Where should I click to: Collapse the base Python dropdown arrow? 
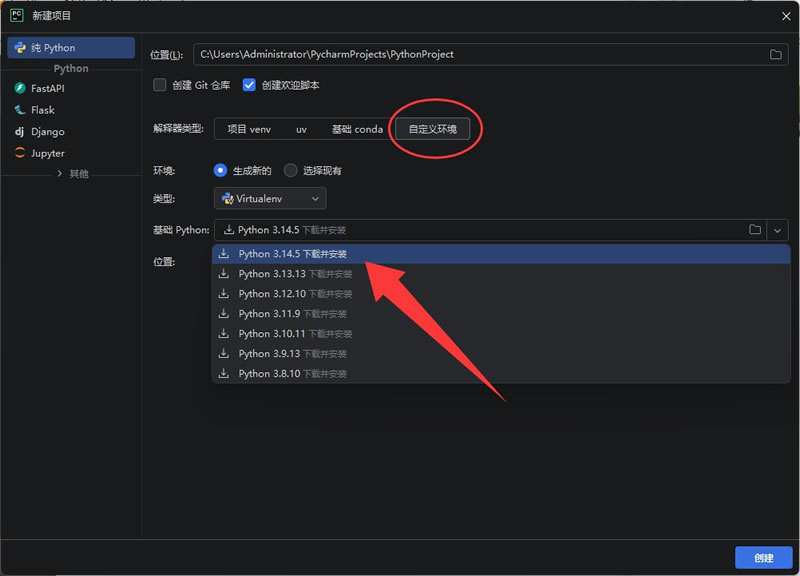(777, 231)
